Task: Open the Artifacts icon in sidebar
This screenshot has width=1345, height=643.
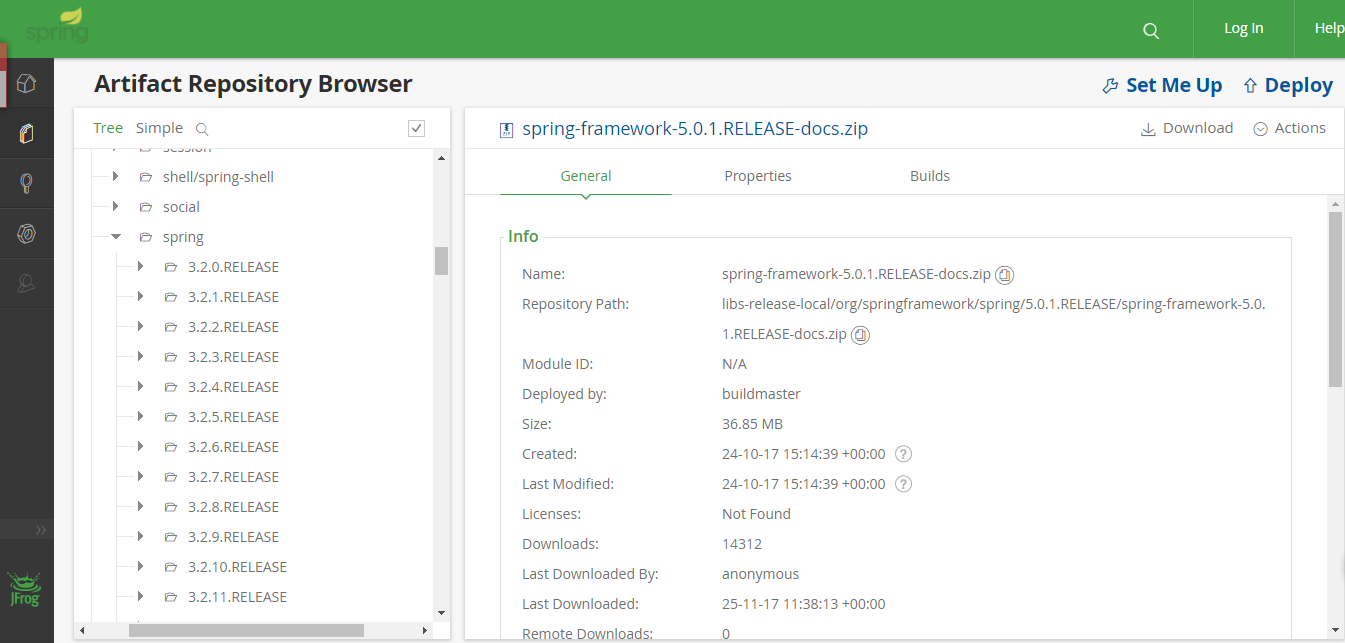Action: coord(27,133)
